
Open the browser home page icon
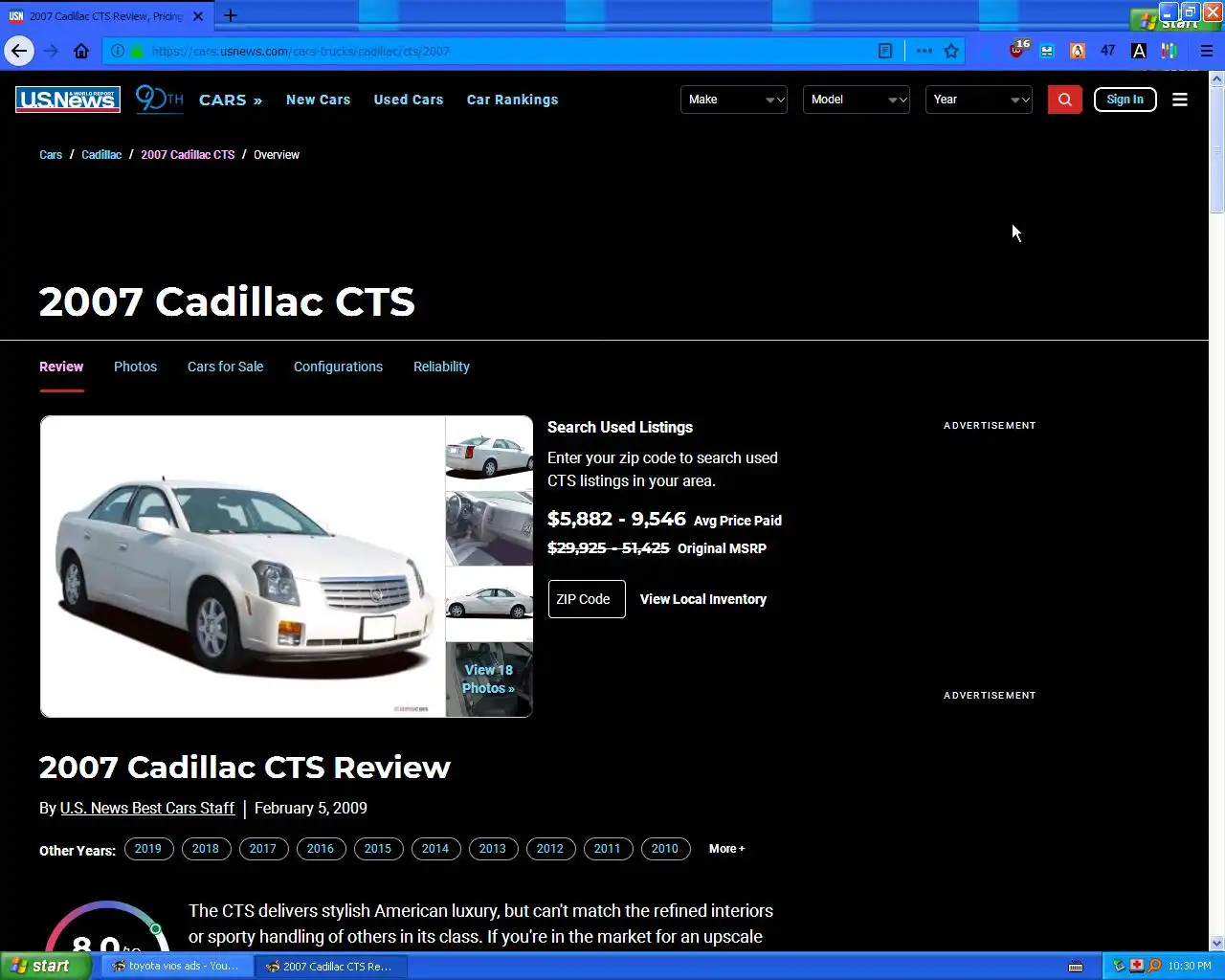[81, 51]
